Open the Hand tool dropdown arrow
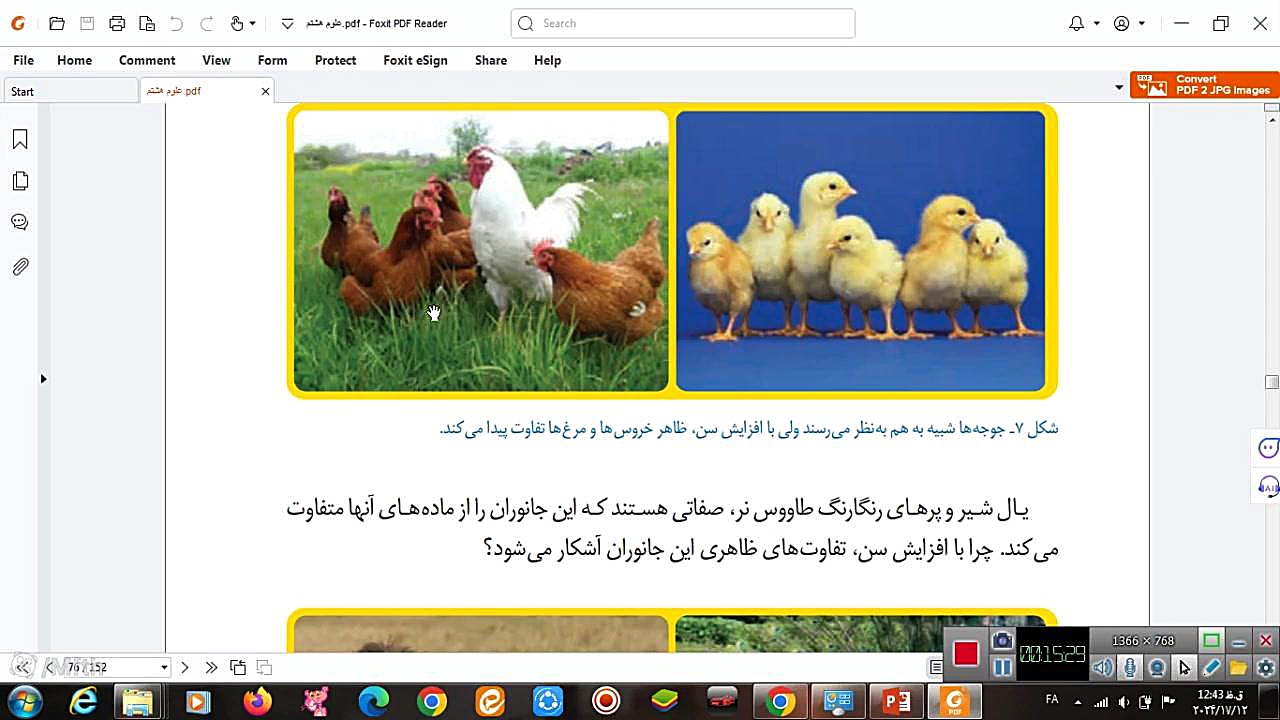This screenshot has height=720, width=1280. tap(252, 23)
